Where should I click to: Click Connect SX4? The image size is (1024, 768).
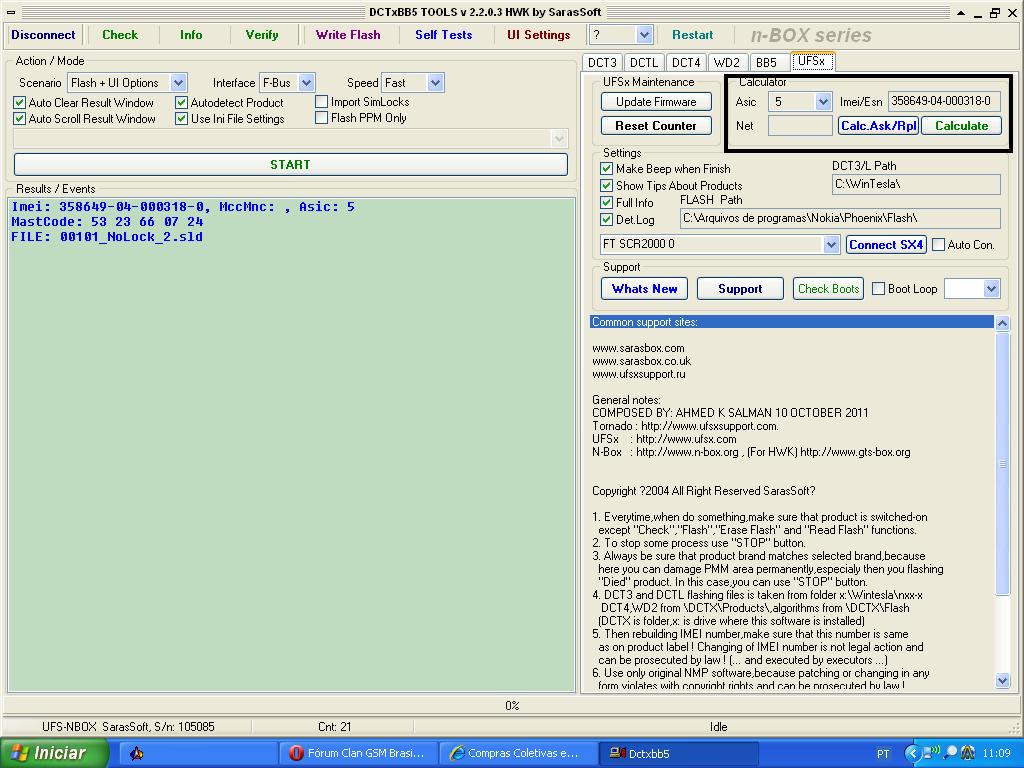(886, 245)
